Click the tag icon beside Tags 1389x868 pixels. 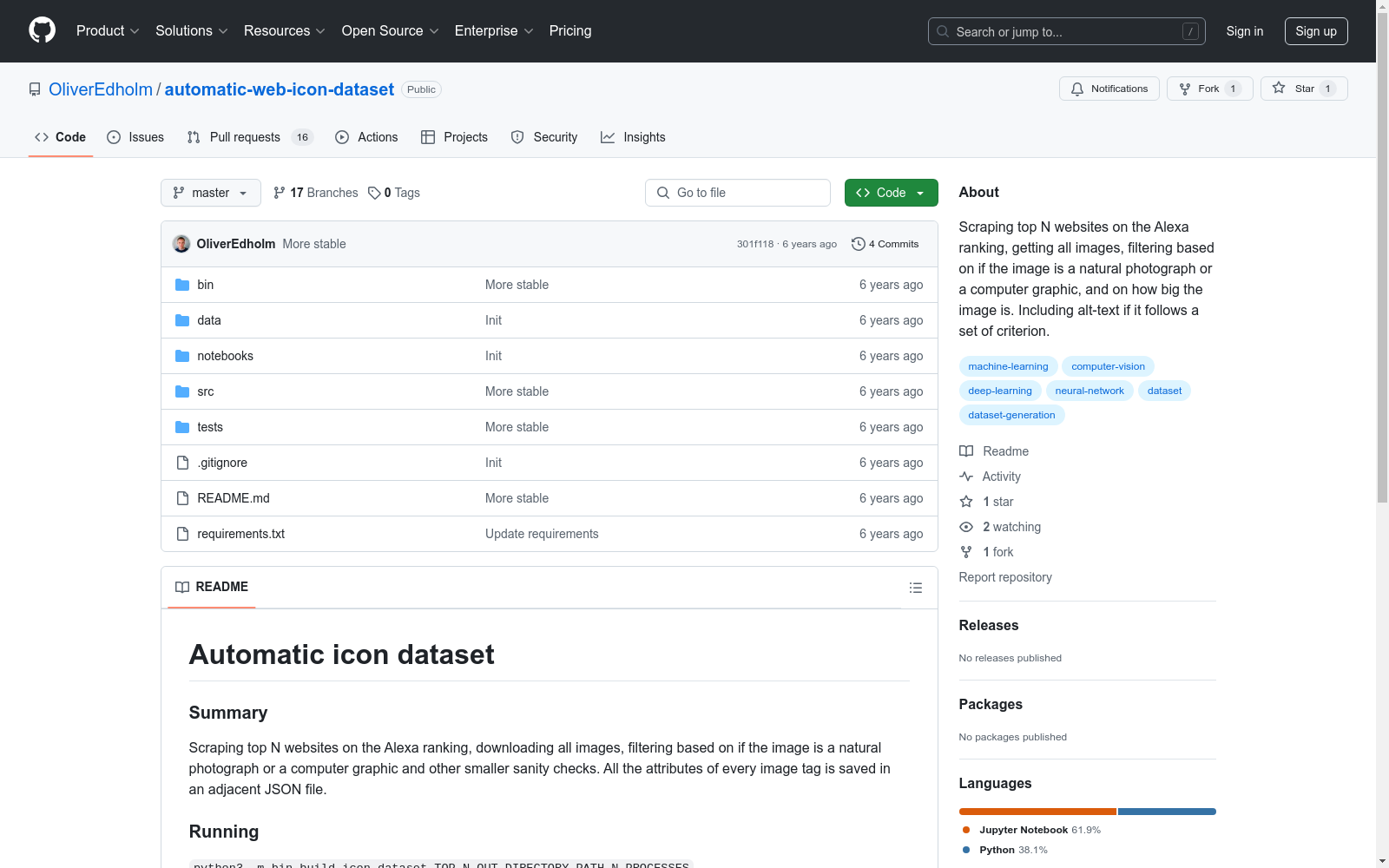click(x=374, y=193)
